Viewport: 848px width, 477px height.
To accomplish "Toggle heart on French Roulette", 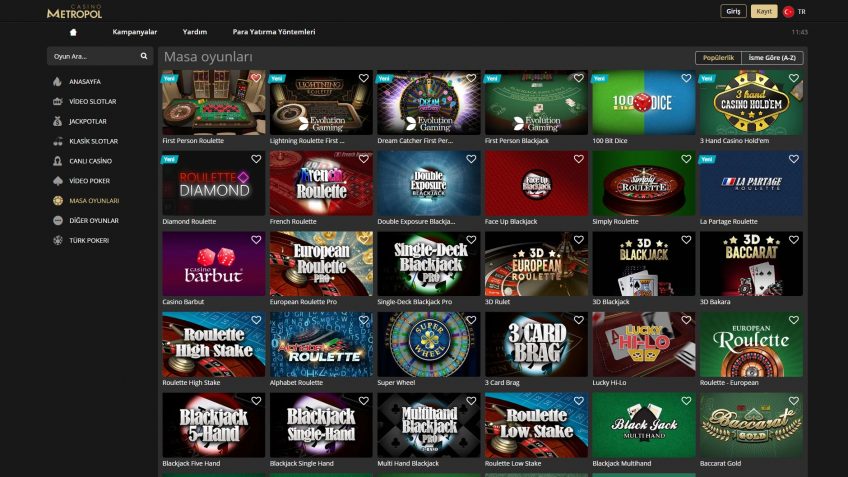I will [364, 159].
